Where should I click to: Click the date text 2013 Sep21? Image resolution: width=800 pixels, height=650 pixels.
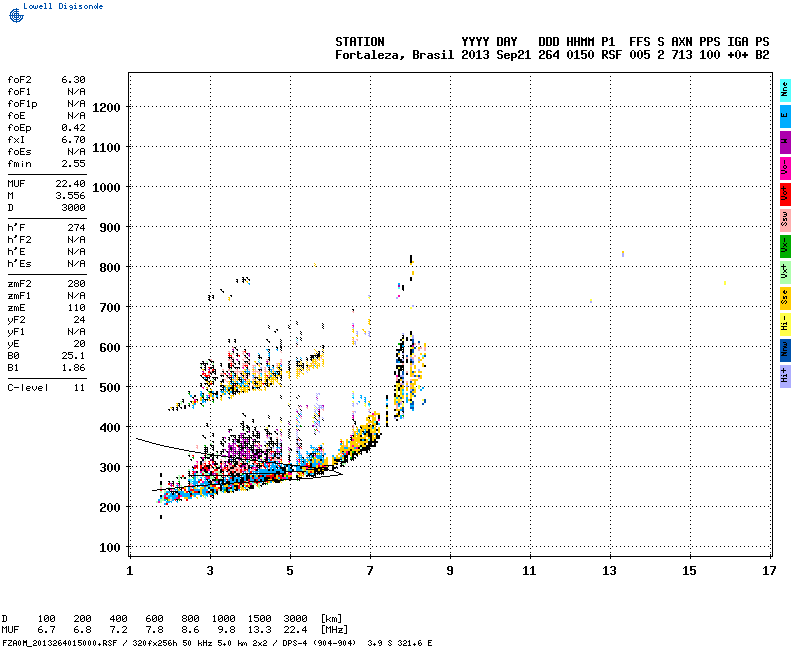(496, 55)
